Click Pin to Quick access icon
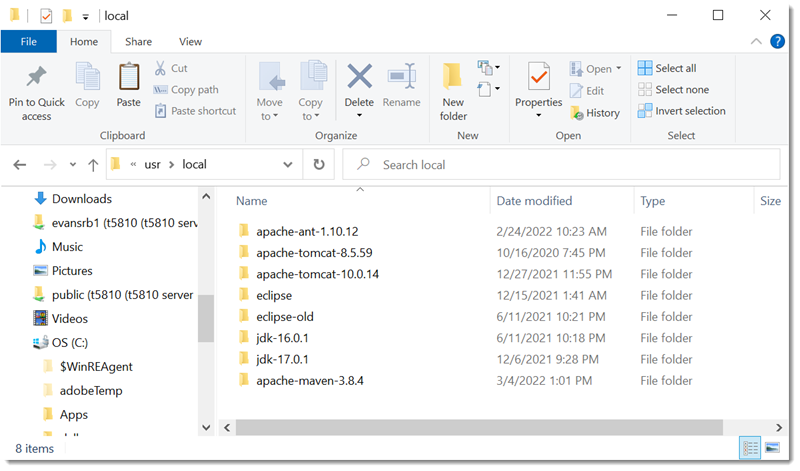800x471 pixels. tap(36, 77)
